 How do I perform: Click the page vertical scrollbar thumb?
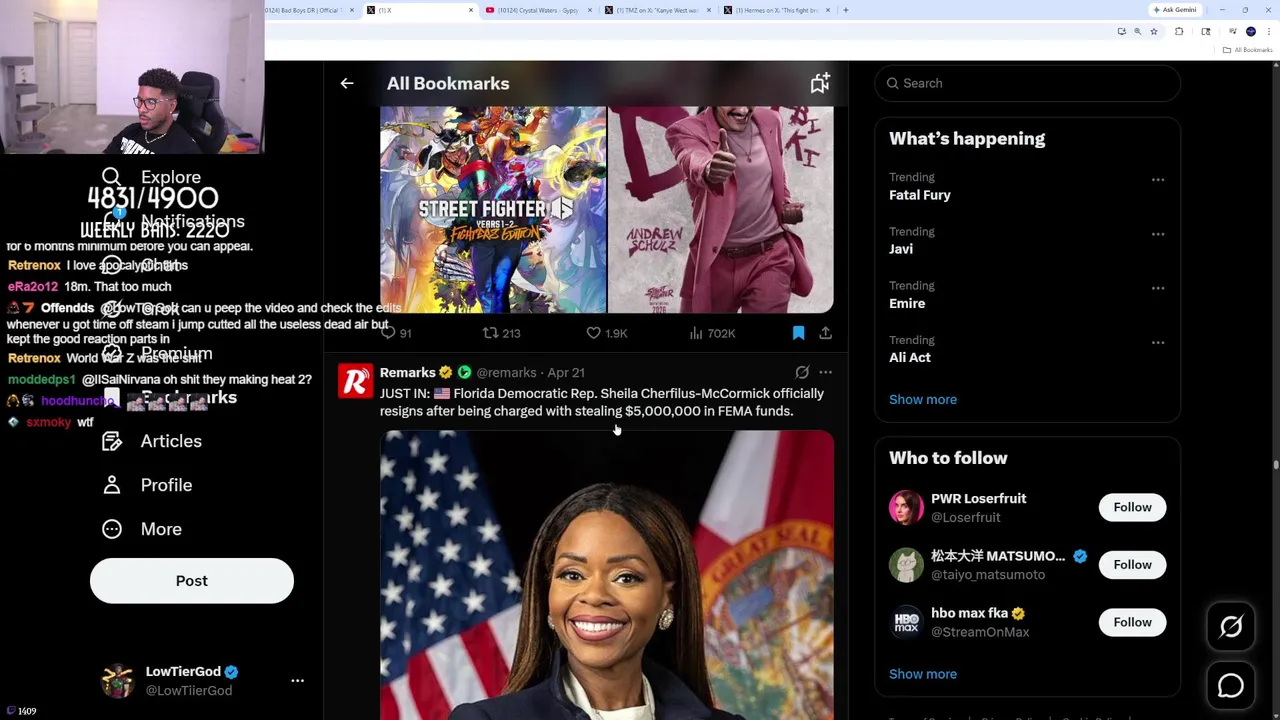(1275, 464)
